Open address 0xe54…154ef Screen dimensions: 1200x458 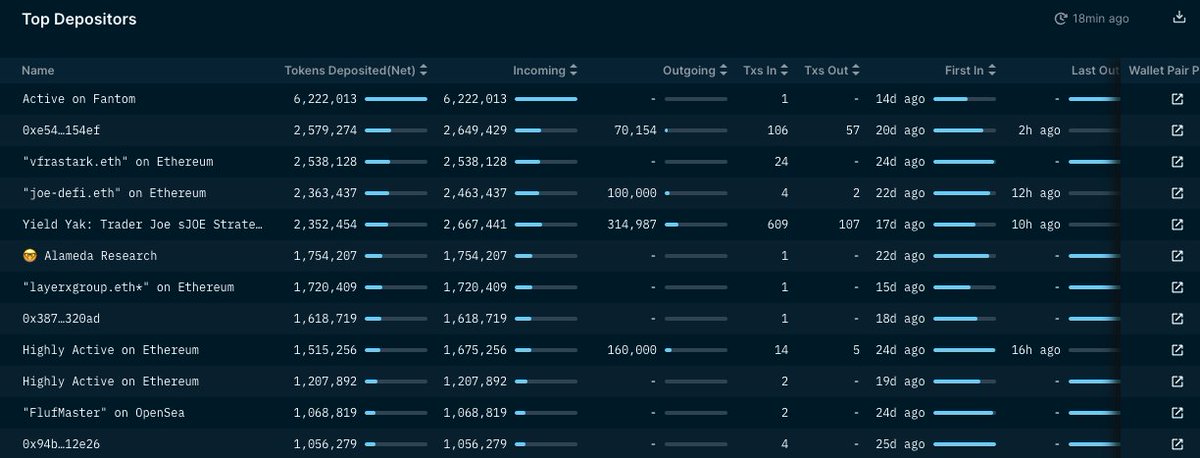60,130
